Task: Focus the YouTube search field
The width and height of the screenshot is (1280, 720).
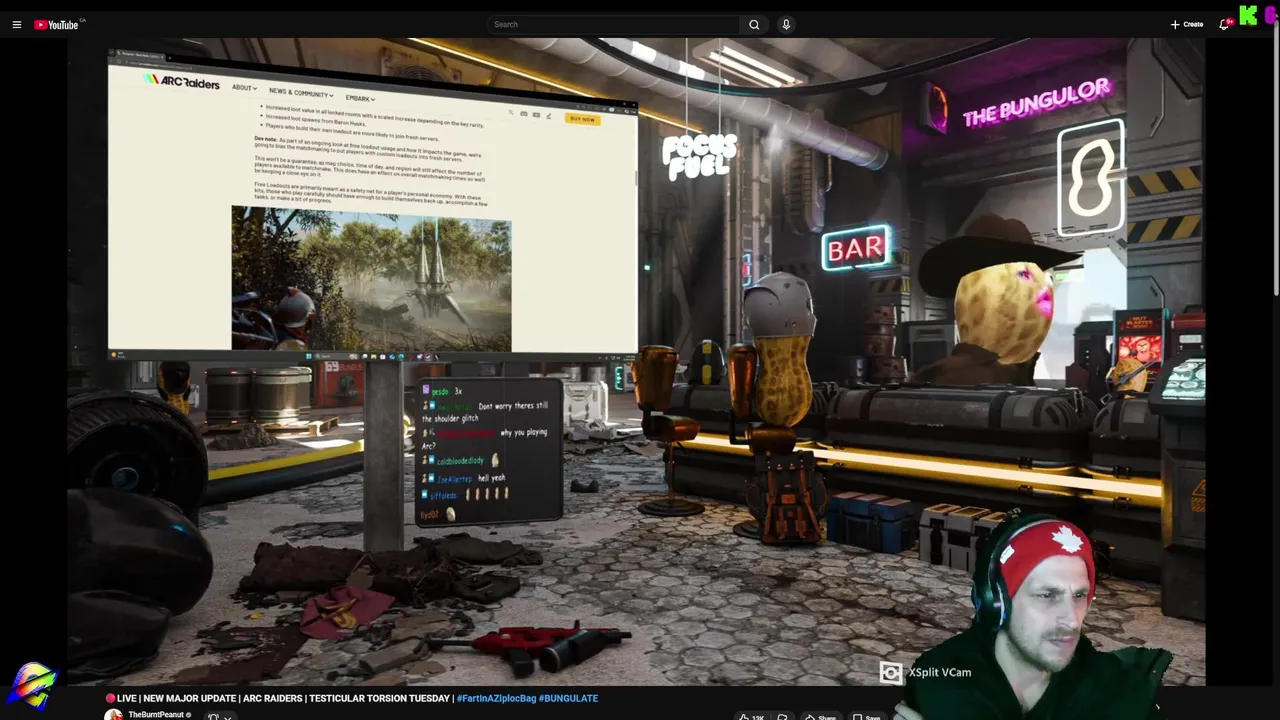Action: [x=612, y=24]
